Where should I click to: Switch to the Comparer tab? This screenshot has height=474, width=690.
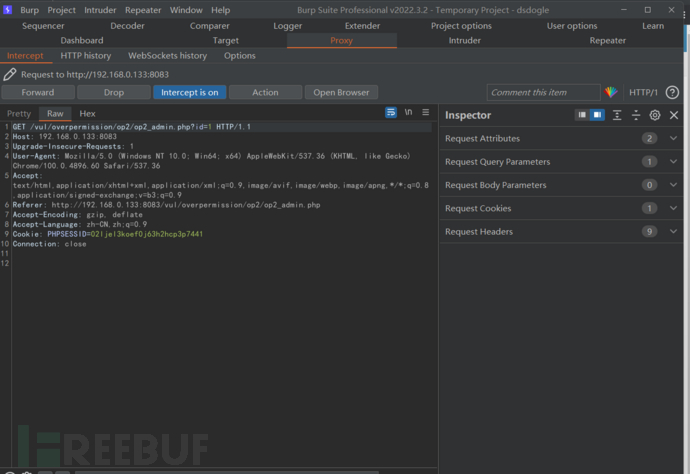pyautogui.click(x=209, y=26)
